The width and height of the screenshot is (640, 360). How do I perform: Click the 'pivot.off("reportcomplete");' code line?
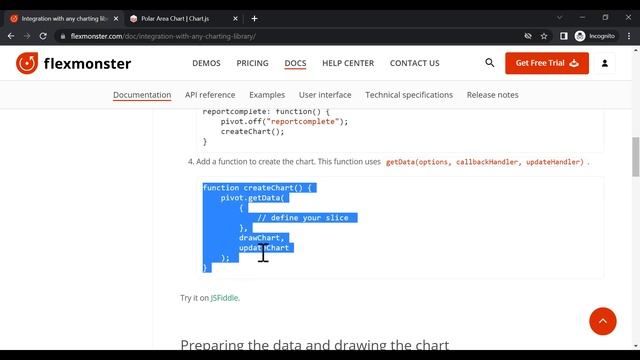284,121
